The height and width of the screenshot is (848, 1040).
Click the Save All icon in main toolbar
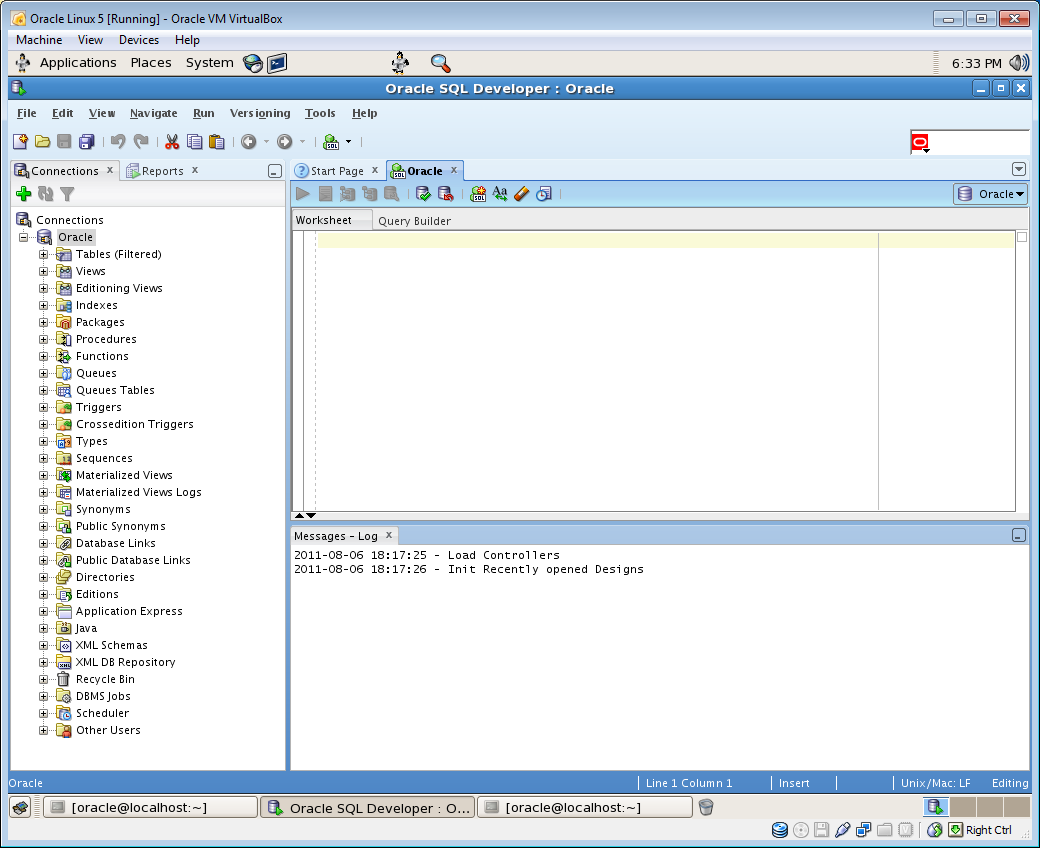click(x=87, y=142)
